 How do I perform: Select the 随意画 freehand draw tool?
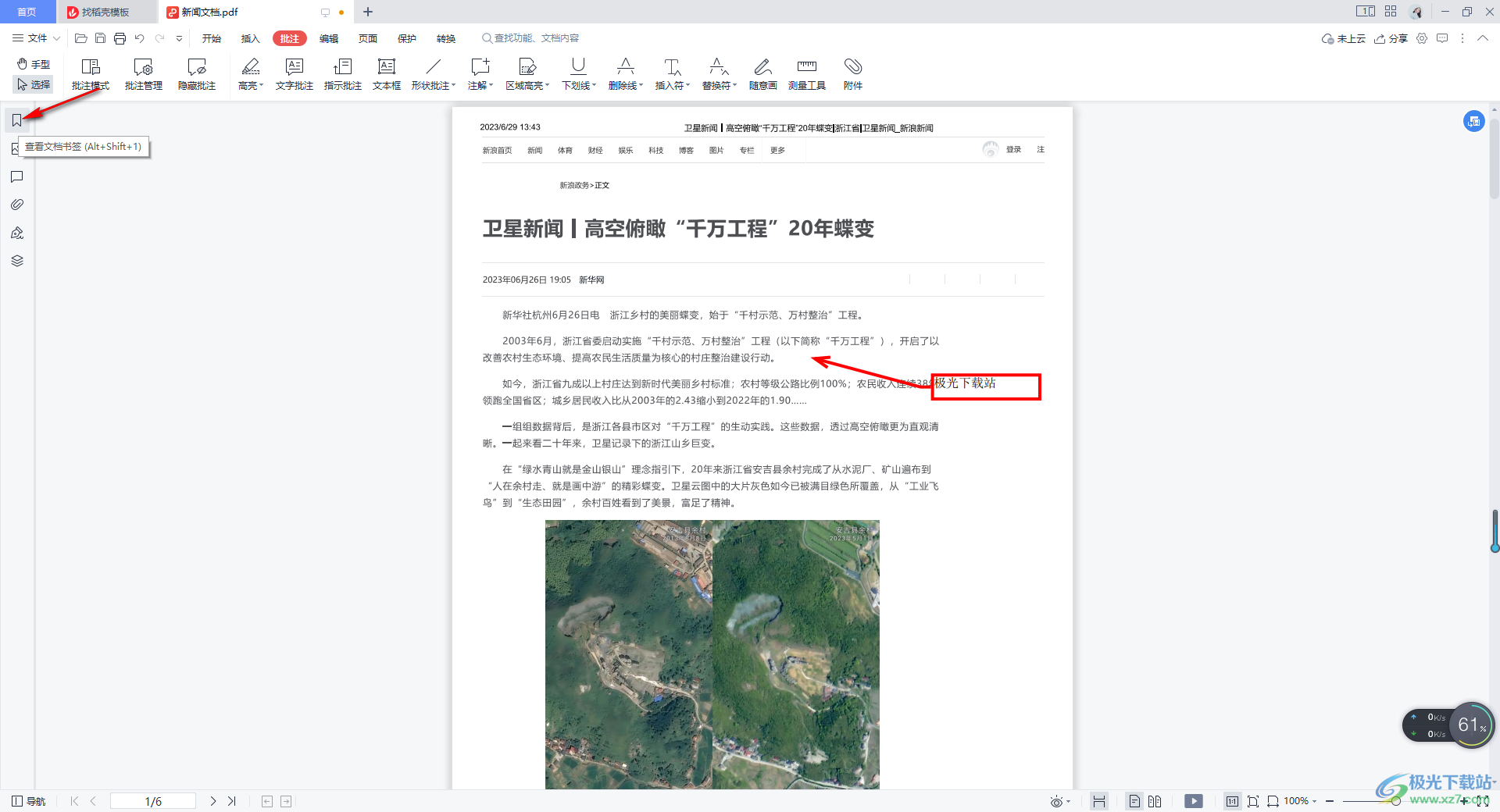(763, 75)
